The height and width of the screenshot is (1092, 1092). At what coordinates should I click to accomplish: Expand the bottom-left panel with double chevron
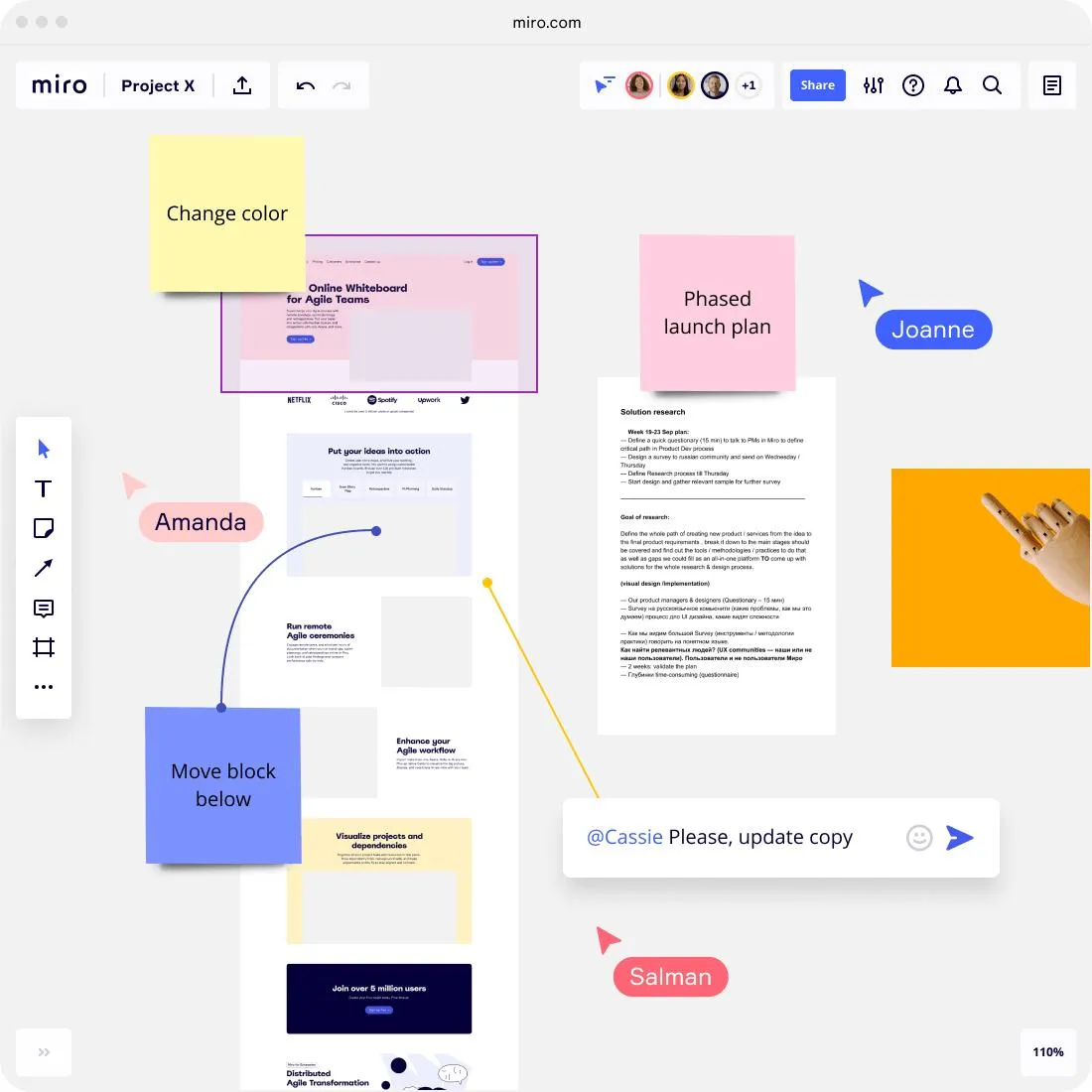[44, 1051]
